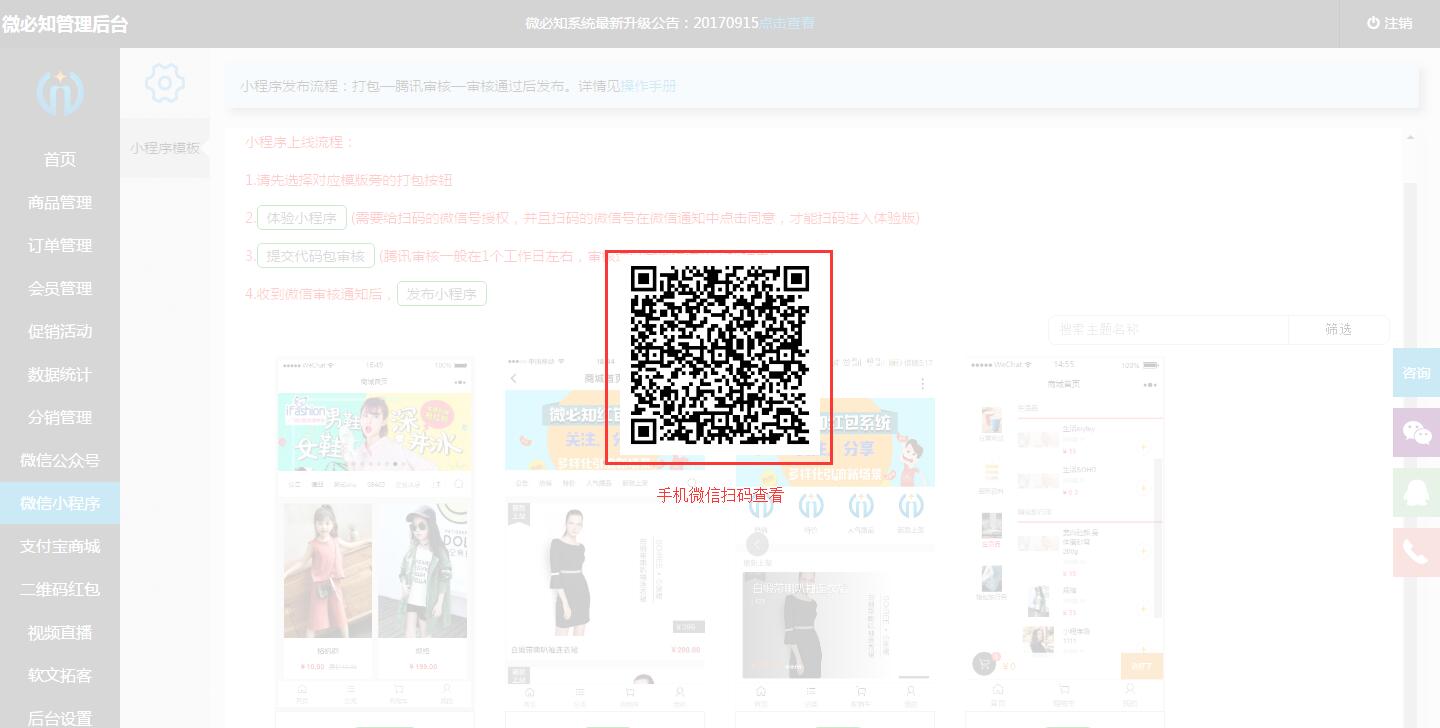The width and height of the screenshot is (1440, 728).
Task: Open the 咨询 consultation panel icon
Action: [x=1416, y=372]
